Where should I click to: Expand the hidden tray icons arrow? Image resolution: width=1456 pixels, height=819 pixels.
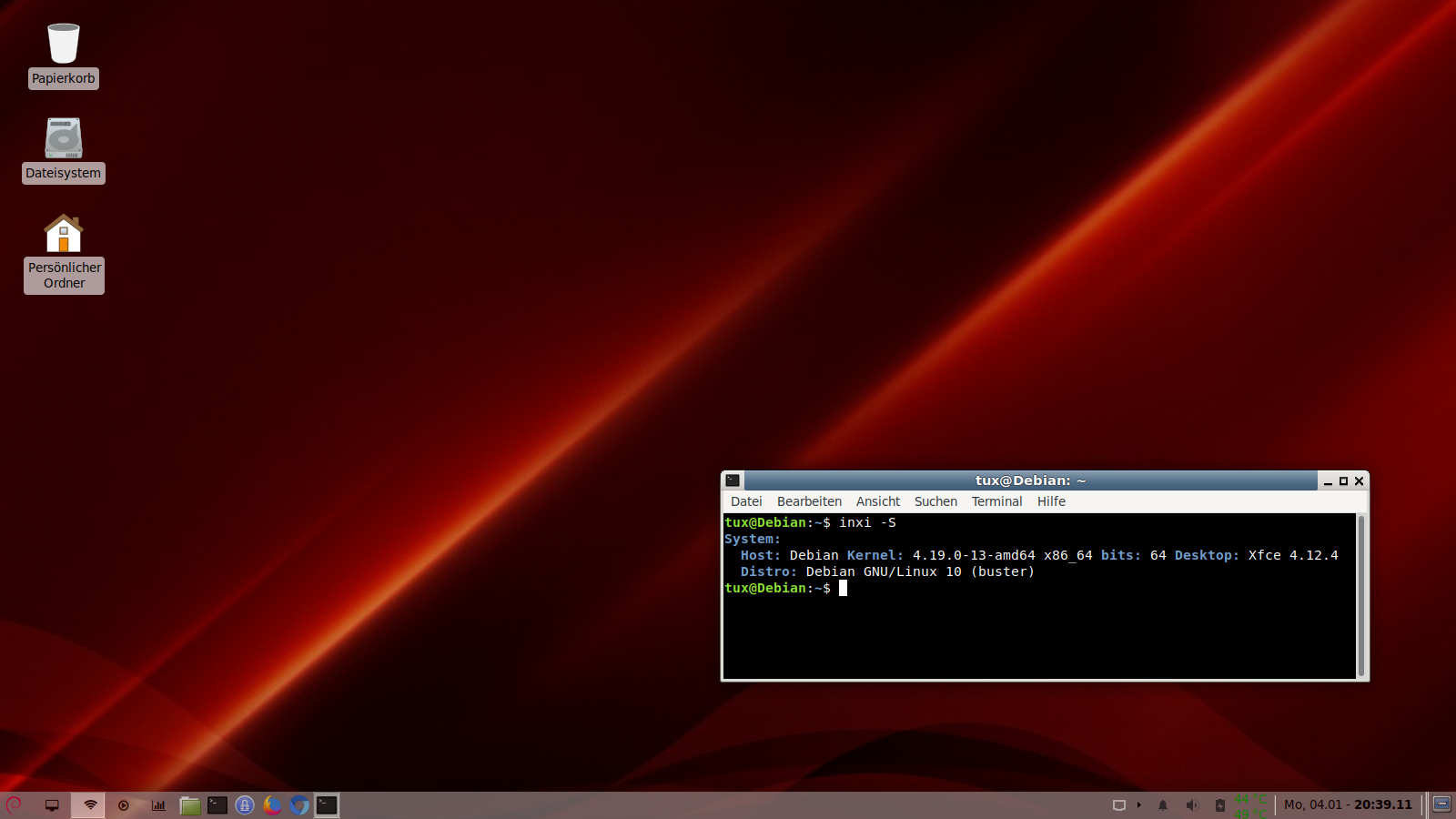(x=1139, y=805)
